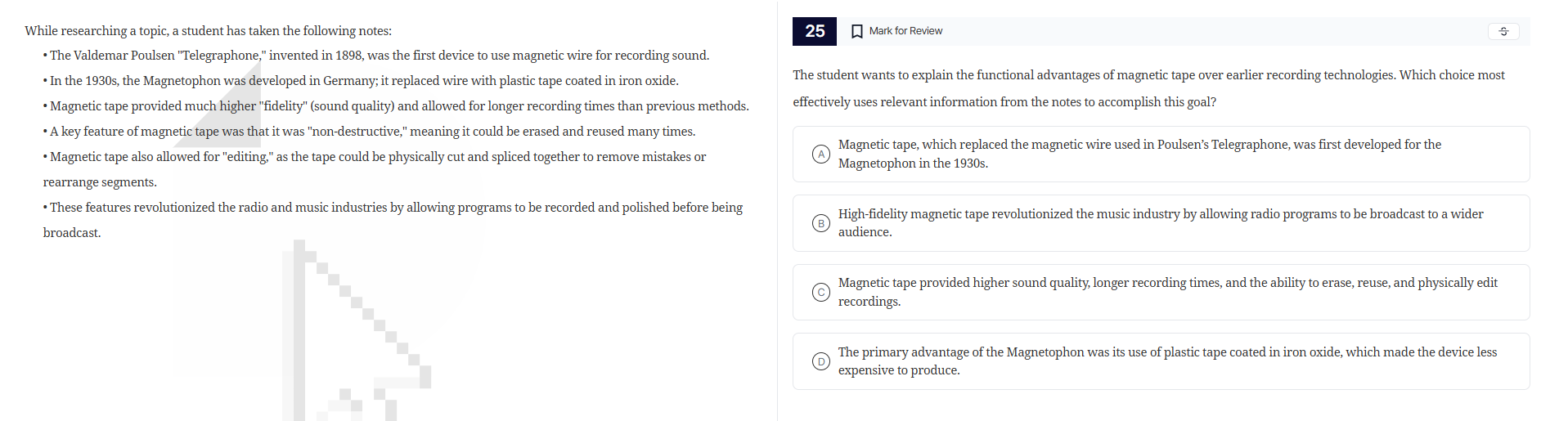Click the bookmark icon for review
This screenshot has width=1568, height=421.
point(856,31)
